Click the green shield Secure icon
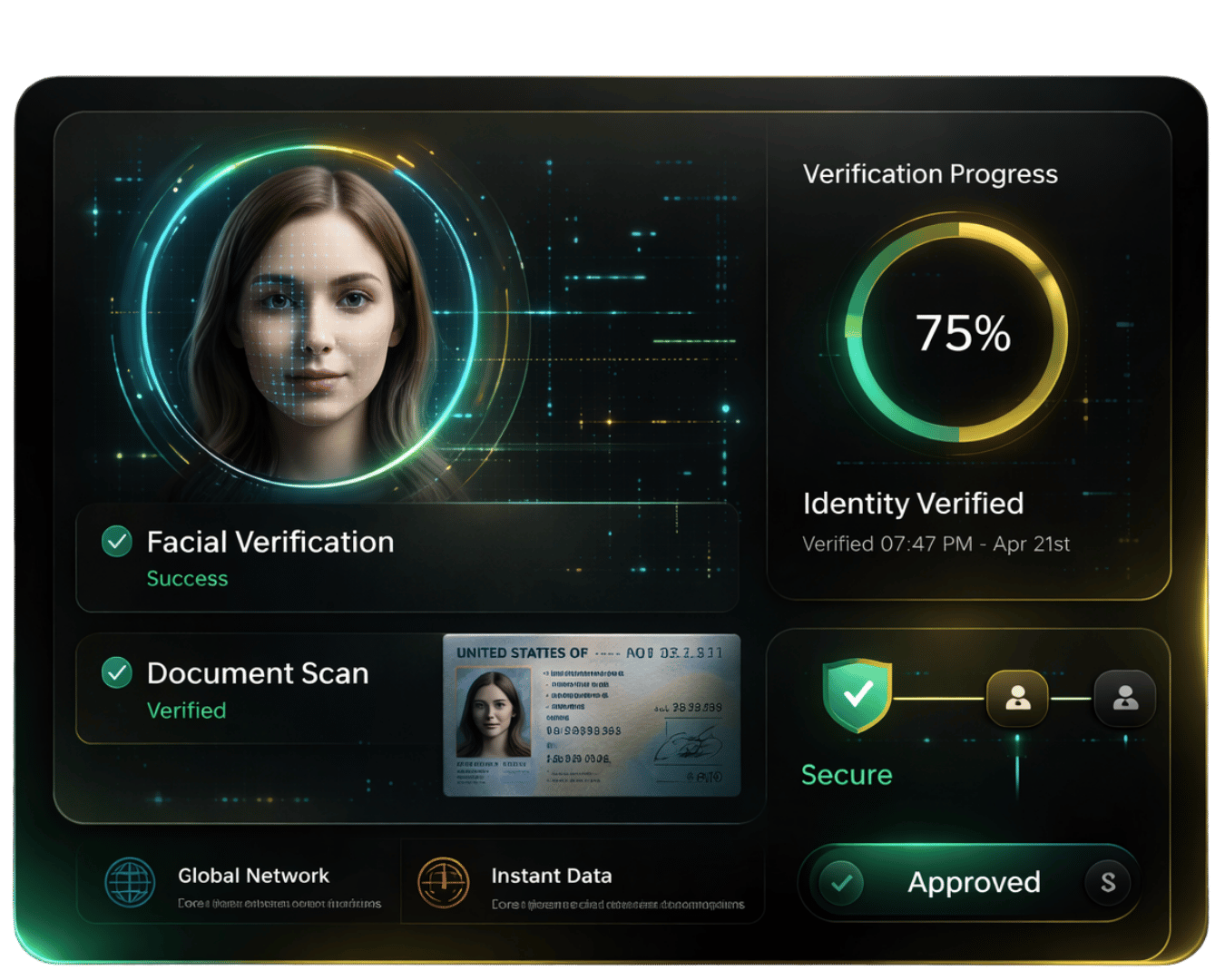The width and height of the screenshot is (1225, 980). pos(857,695)
